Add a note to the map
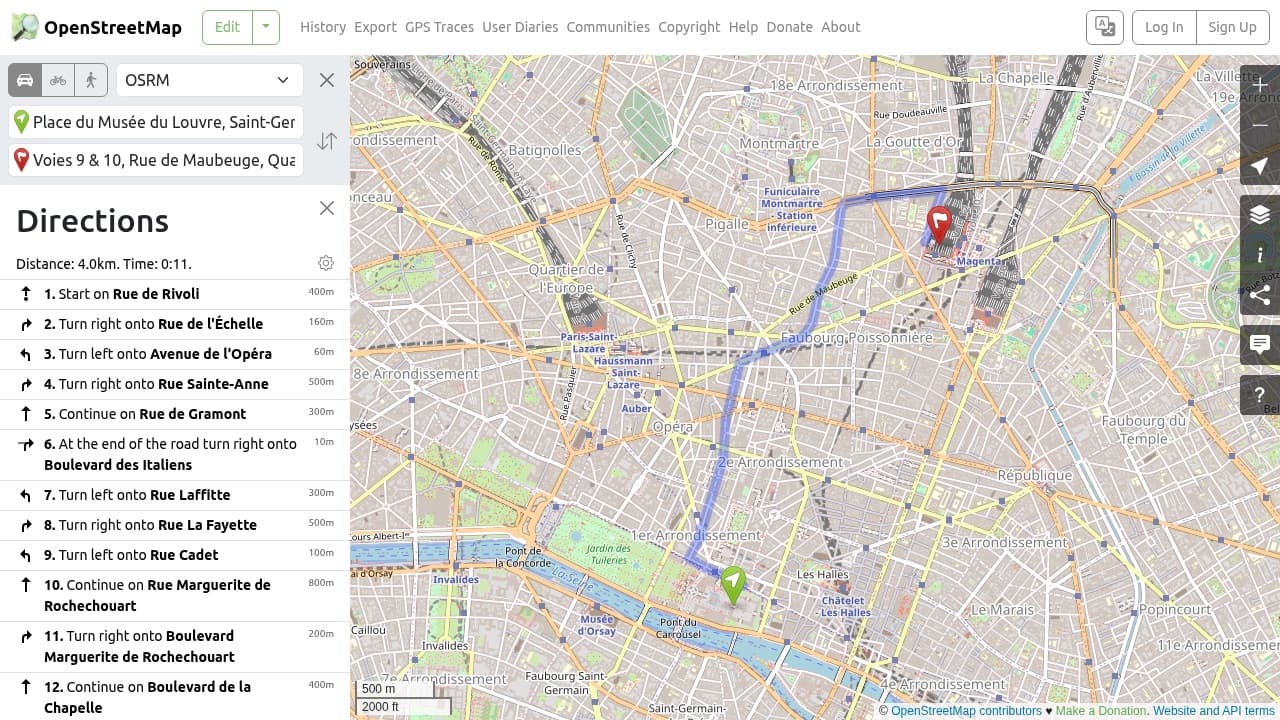Image resolution: width=1280 pixels, height=720 pixels. point(1260,345)
